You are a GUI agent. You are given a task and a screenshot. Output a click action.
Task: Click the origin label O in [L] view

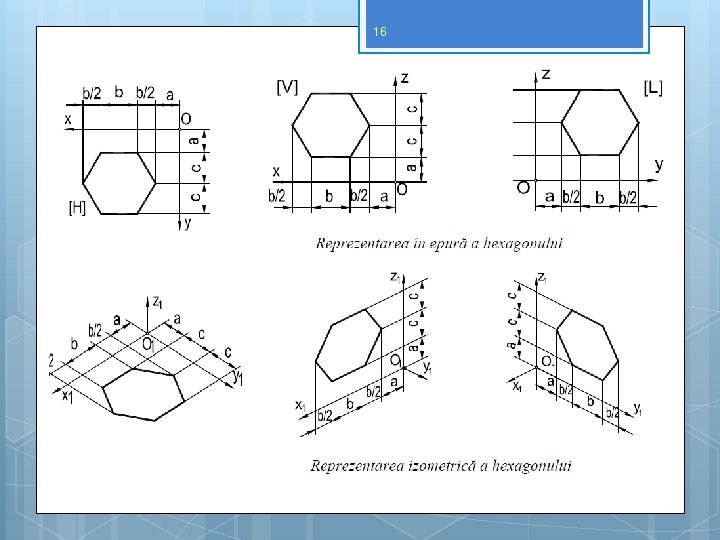pyautogui.click(x=523, y=188)
